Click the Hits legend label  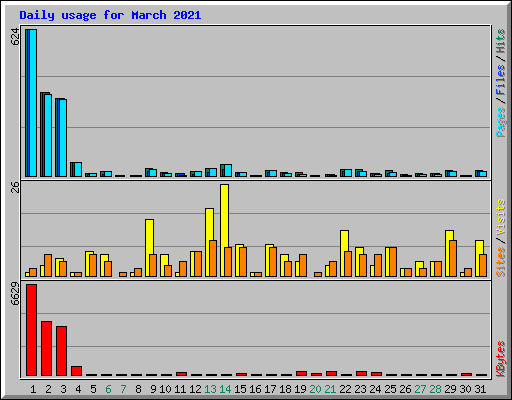(501, 41)
